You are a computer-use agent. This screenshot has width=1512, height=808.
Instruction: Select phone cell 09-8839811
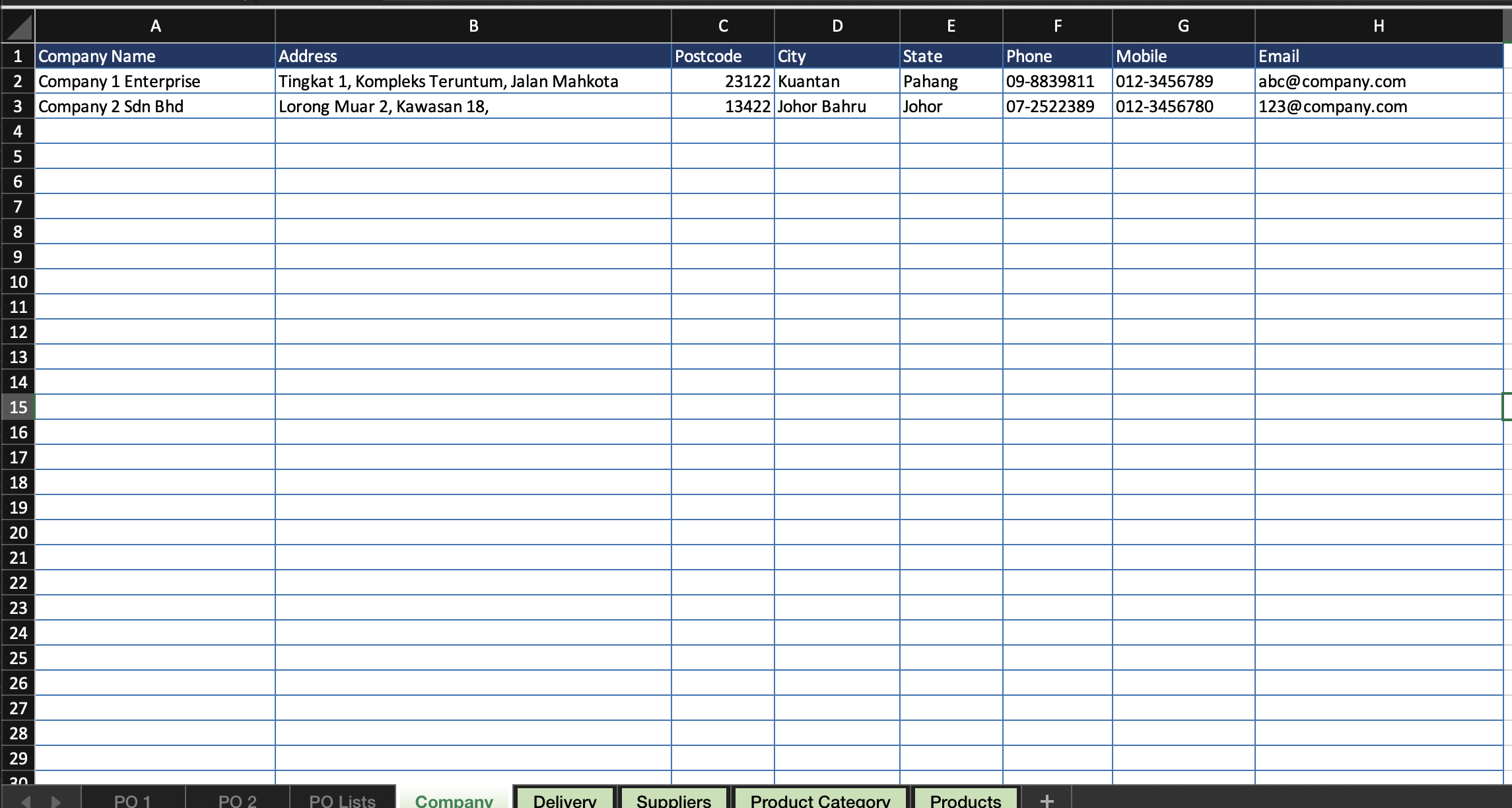click(x=1058, y=81)
